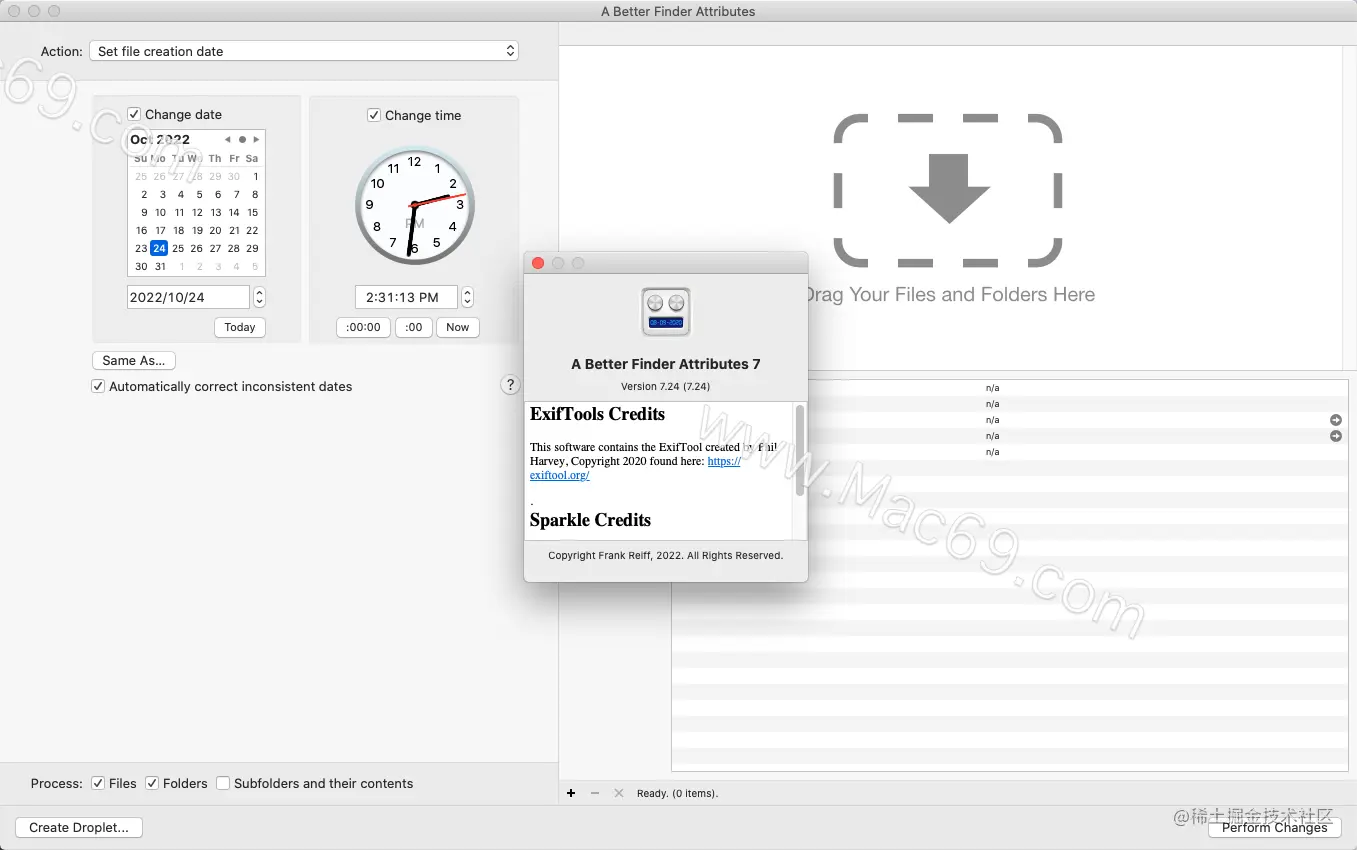Select day 24 in the calendar
1357x850 pixels.
pyautogui.click(x=159, y=248)
